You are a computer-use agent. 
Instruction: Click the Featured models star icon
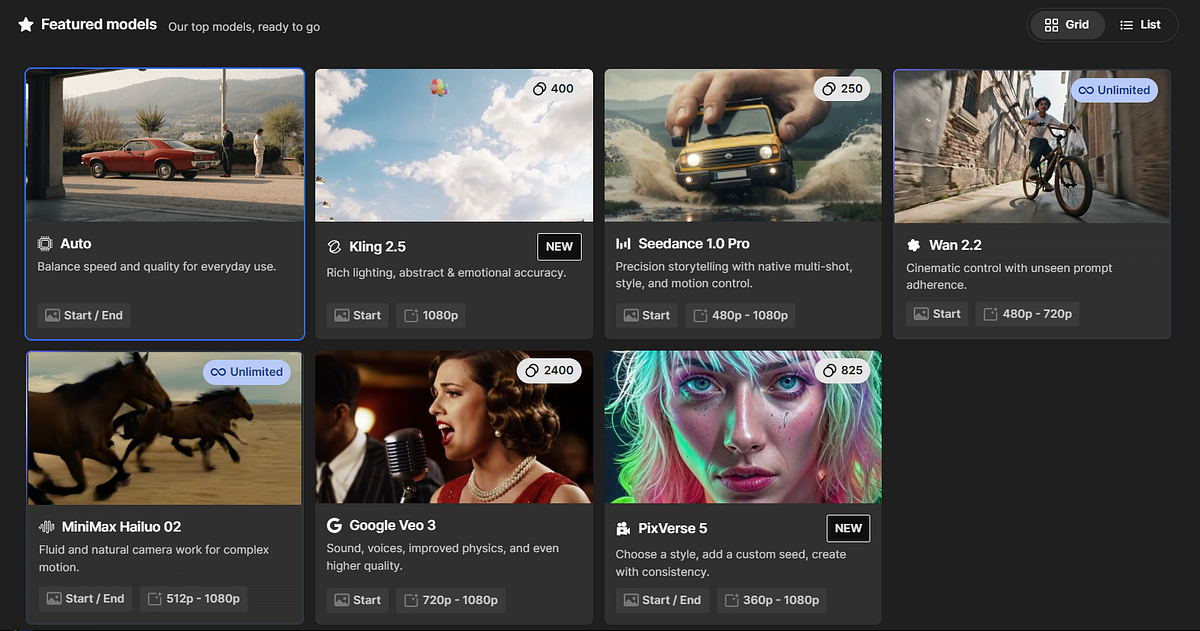click(26, 25)
